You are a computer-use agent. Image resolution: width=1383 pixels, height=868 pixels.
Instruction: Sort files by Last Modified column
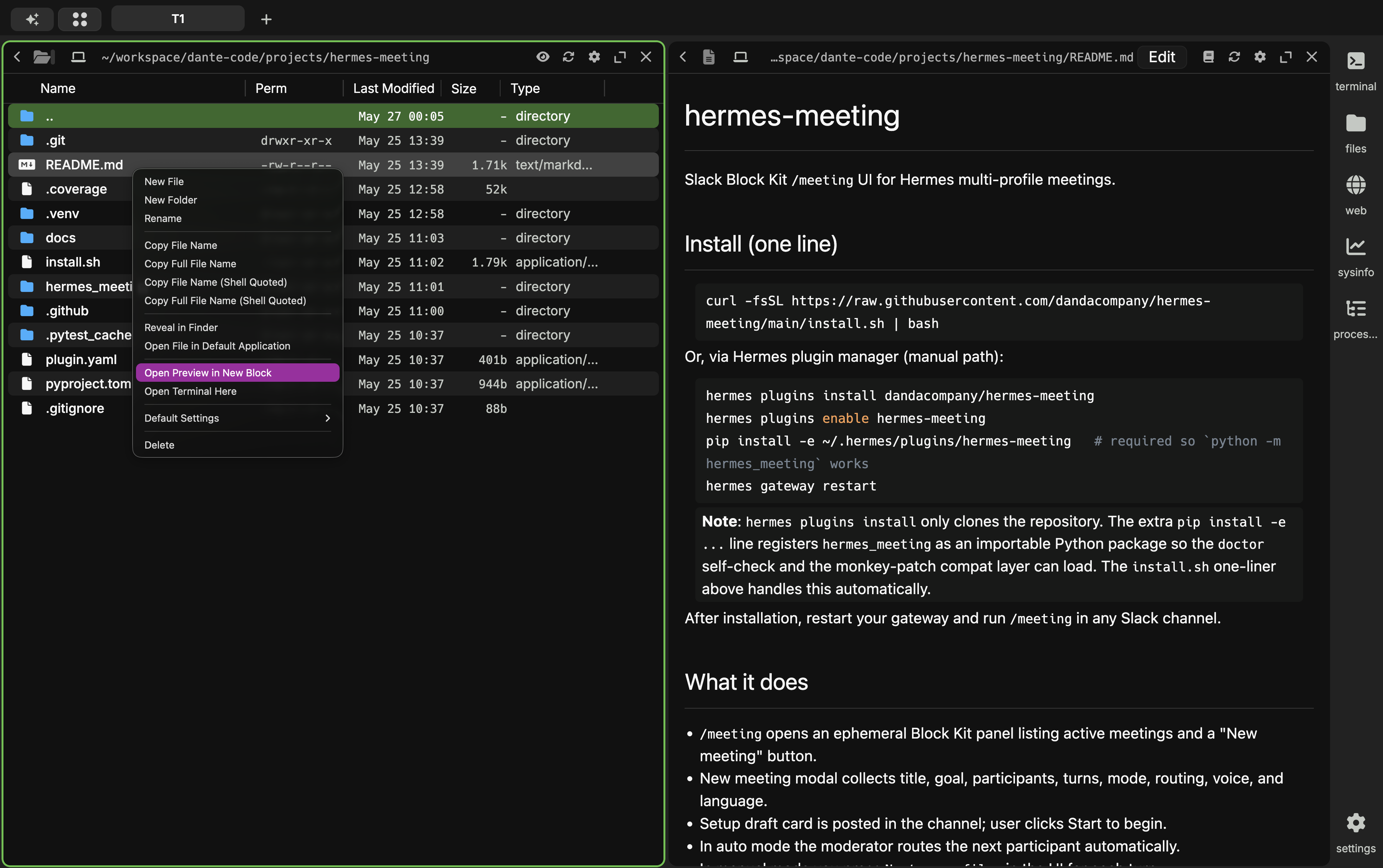click(x=394, y=88)
